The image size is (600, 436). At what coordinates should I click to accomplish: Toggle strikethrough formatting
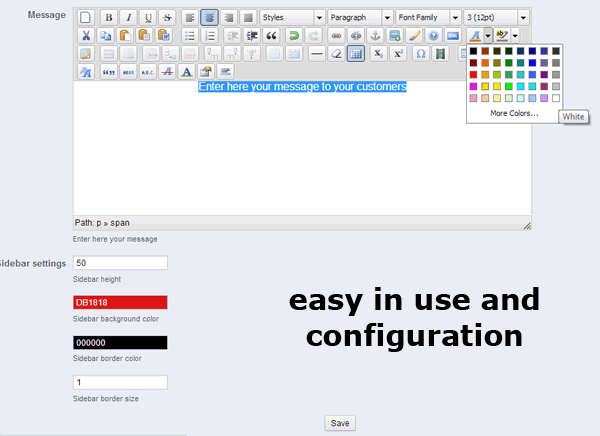167,18
